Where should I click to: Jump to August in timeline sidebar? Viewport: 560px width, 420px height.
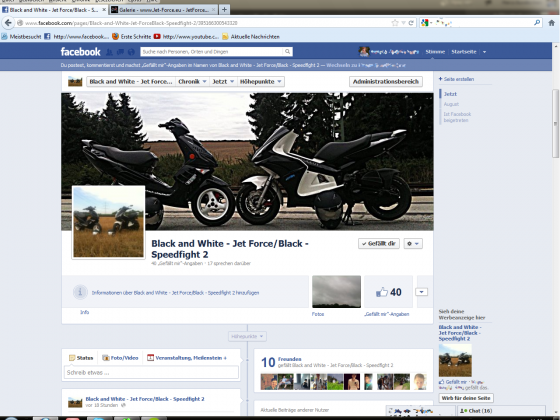[451, 104]
